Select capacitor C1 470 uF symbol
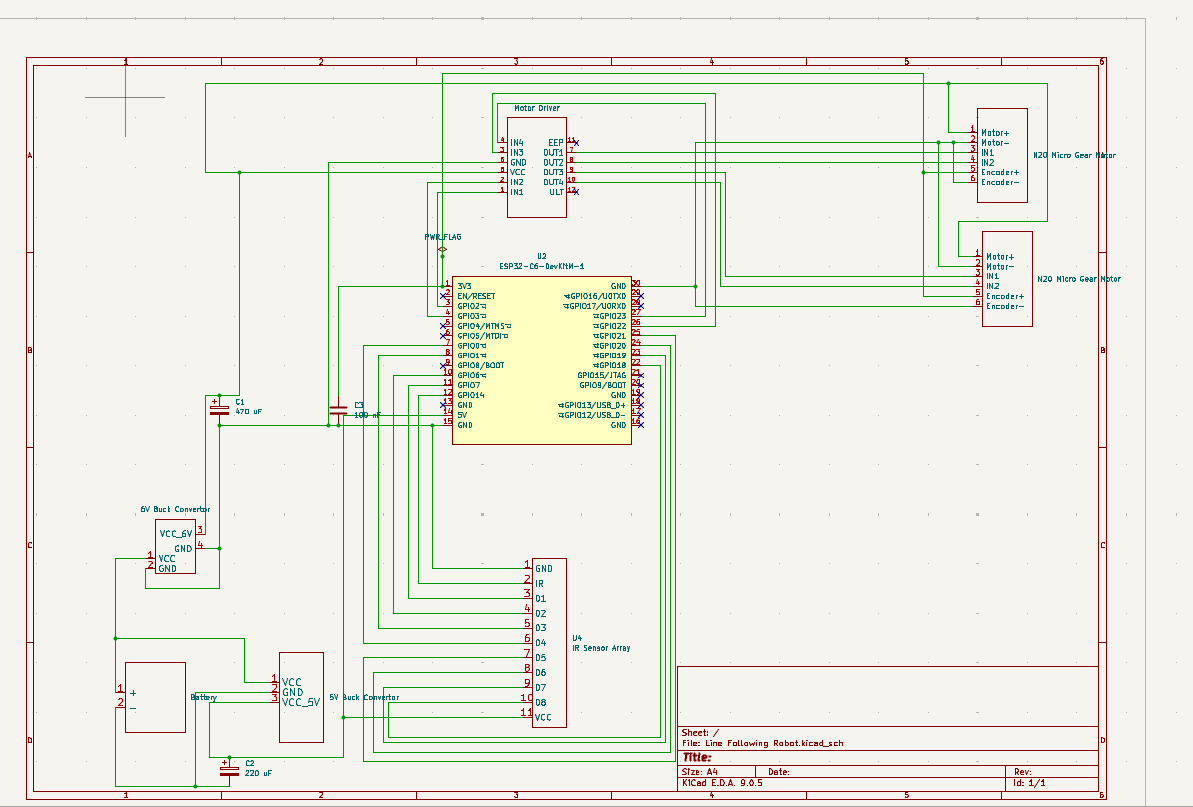This screenshot has height=807, width=1193. point(219,406)
